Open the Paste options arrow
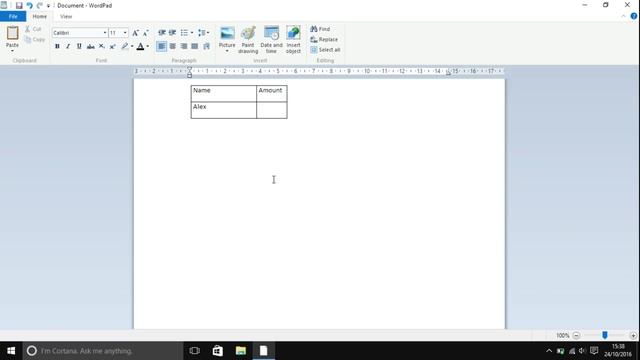This screenshot has width=640, height=360. (12, 51)
